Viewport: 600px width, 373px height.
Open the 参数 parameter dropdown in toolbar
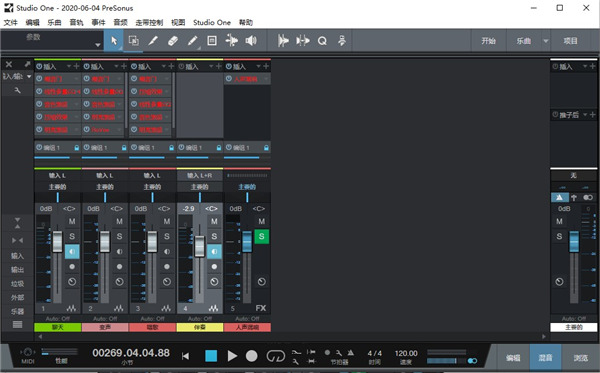click(x=98, y=45)
